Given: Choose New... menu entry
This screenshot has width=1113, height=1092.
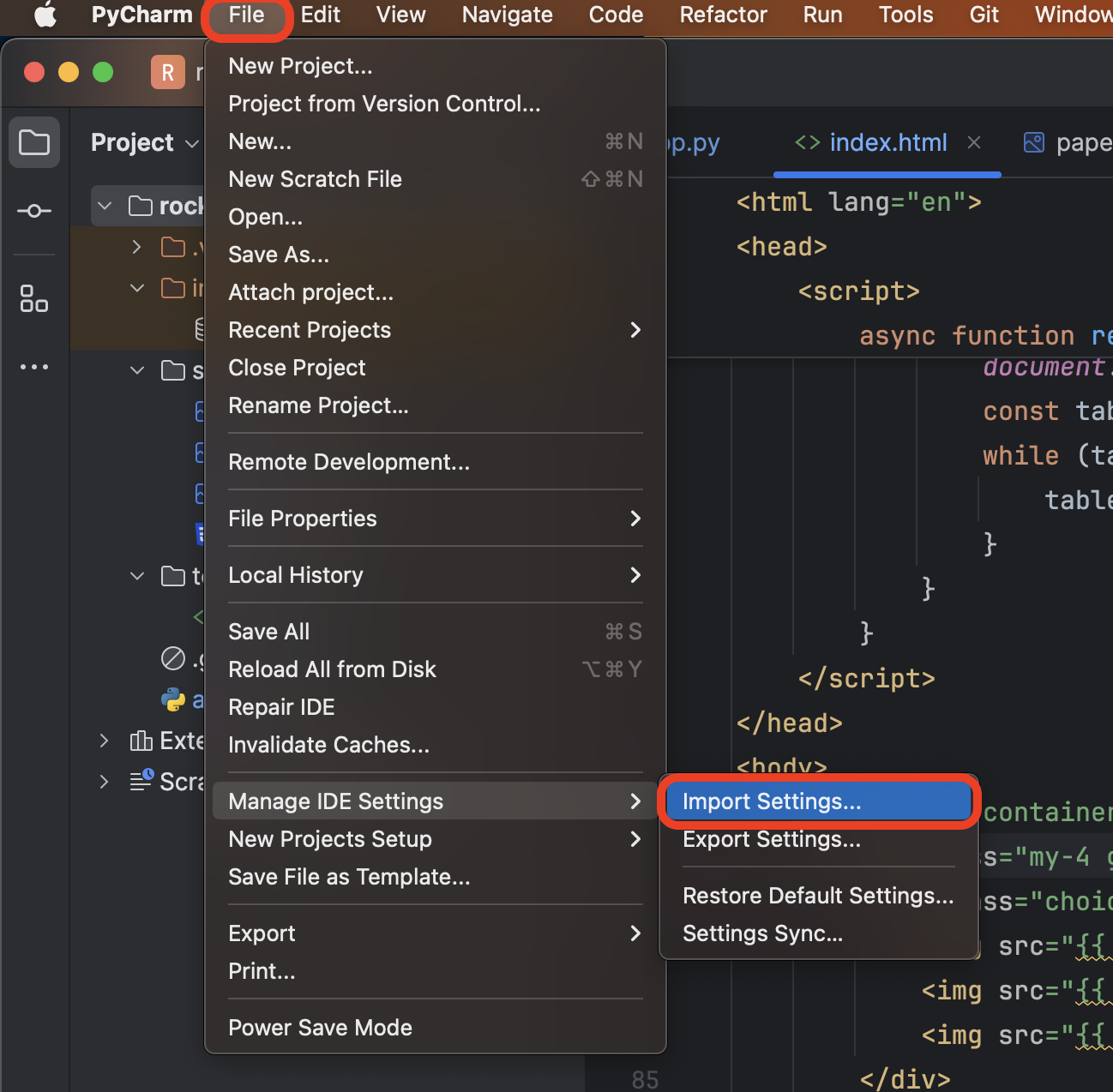Looking at the screenshot, I should 436,141.
